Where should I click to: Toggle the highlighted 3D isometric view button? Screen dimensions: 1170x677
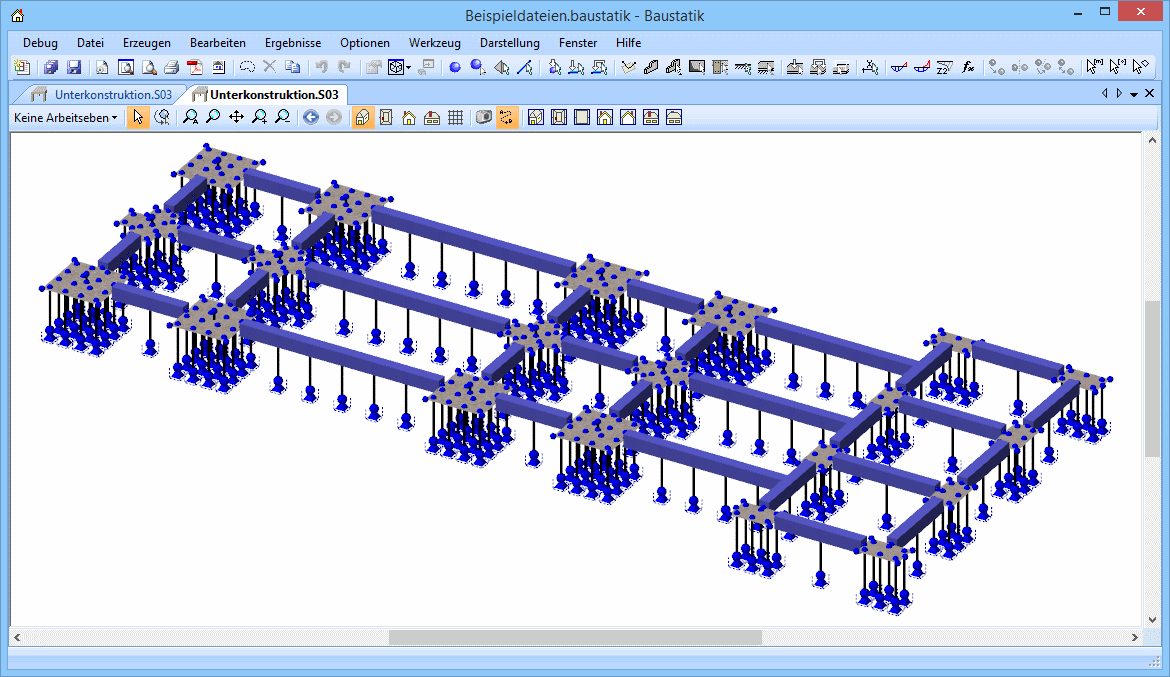[x=363, y=118]
